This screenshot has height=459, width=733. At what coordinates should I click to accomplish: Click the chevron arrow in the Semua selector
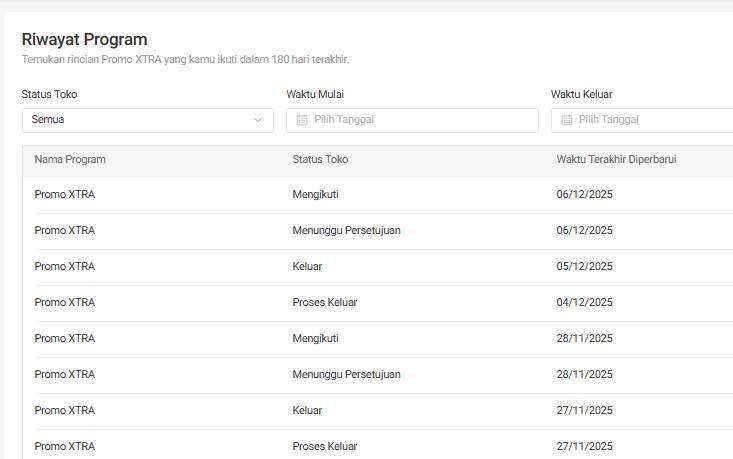pyautogui.click(x=258, y=120)
